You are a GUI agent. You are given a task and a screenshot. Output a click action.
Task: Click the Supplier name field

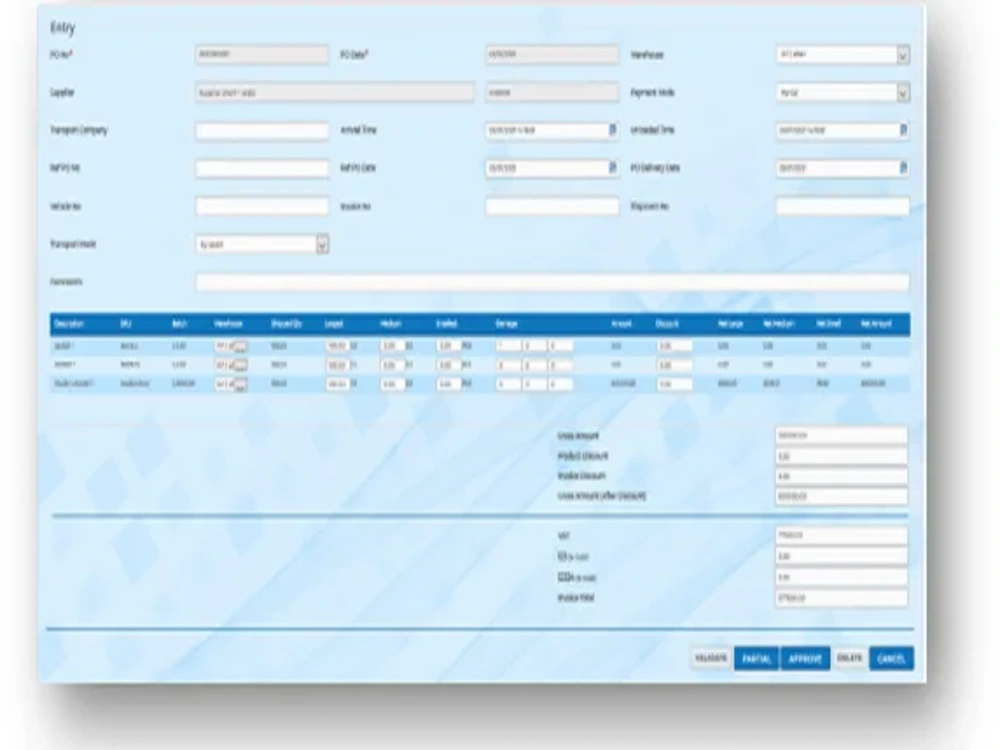point(335,92)
